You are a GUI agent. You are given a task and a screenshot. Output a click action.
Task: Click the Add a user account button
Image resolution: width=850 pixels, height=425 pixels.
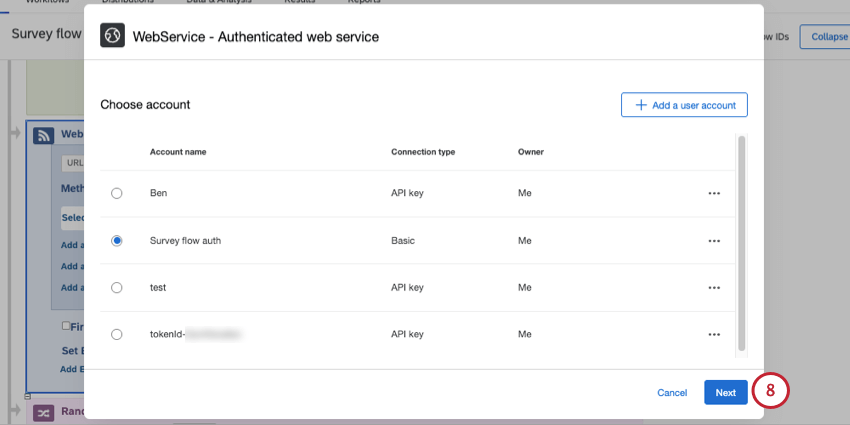(x=684, y=105)
